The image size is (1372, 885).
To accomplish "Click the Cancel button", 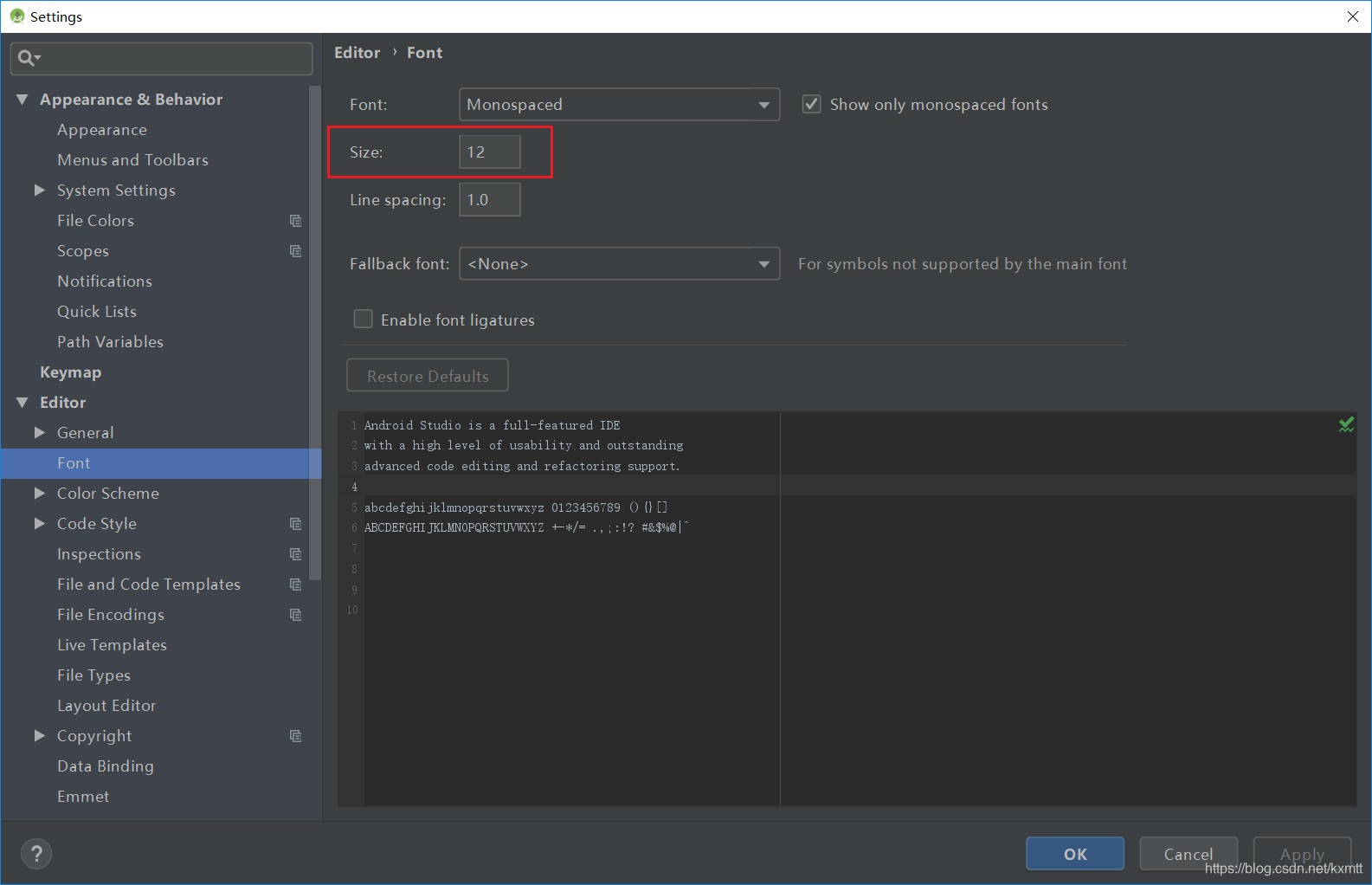I will [1188, 854].
